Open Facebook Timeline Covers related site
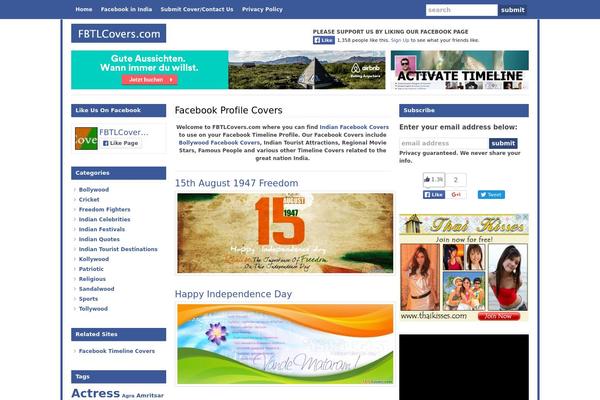This screenshot has width=600, height=400. [x=117, y=351]
